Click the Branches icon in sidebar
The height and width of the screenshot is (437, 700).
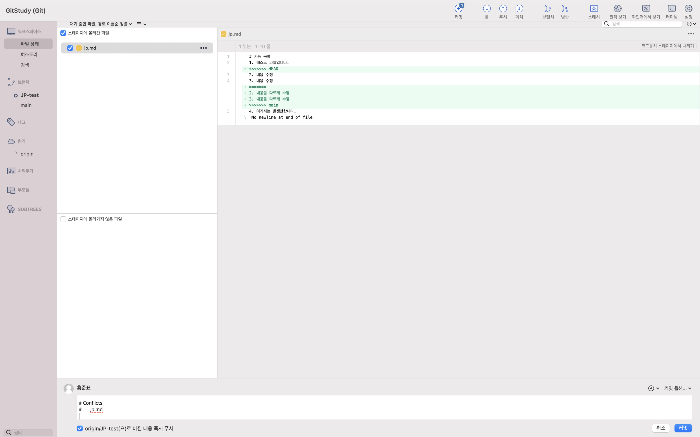pyautogui.click(x=11, y=82)
